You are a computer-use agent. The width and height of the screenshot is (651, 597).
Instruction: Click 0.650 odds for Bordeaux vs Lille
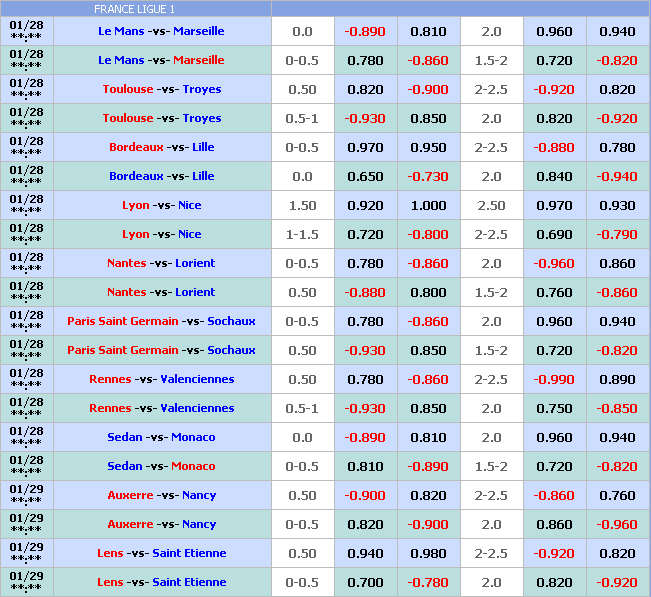coord(365,176)
